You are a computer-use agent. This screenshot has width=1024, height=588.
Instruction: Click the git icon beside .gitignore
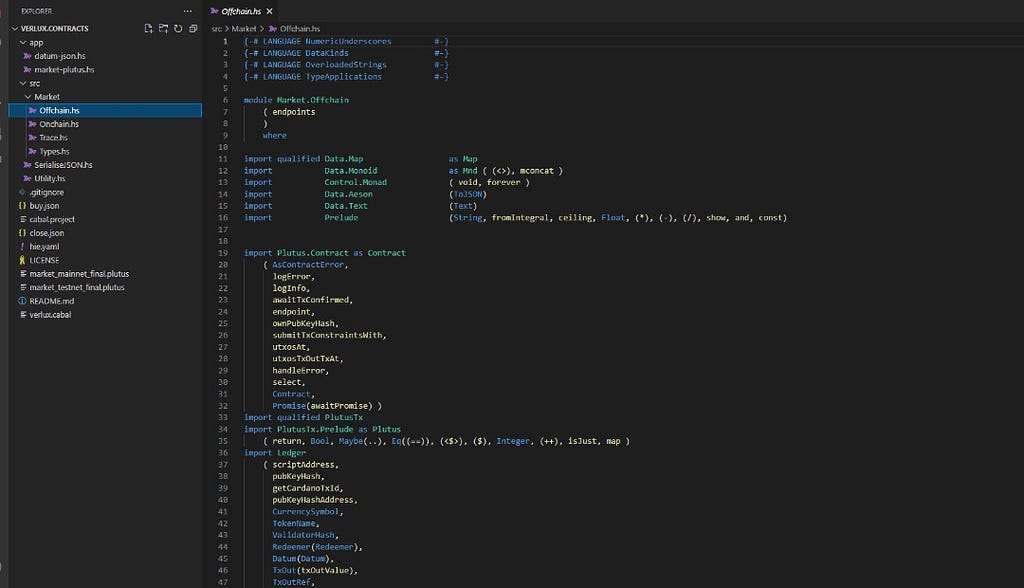pos(22,192)
